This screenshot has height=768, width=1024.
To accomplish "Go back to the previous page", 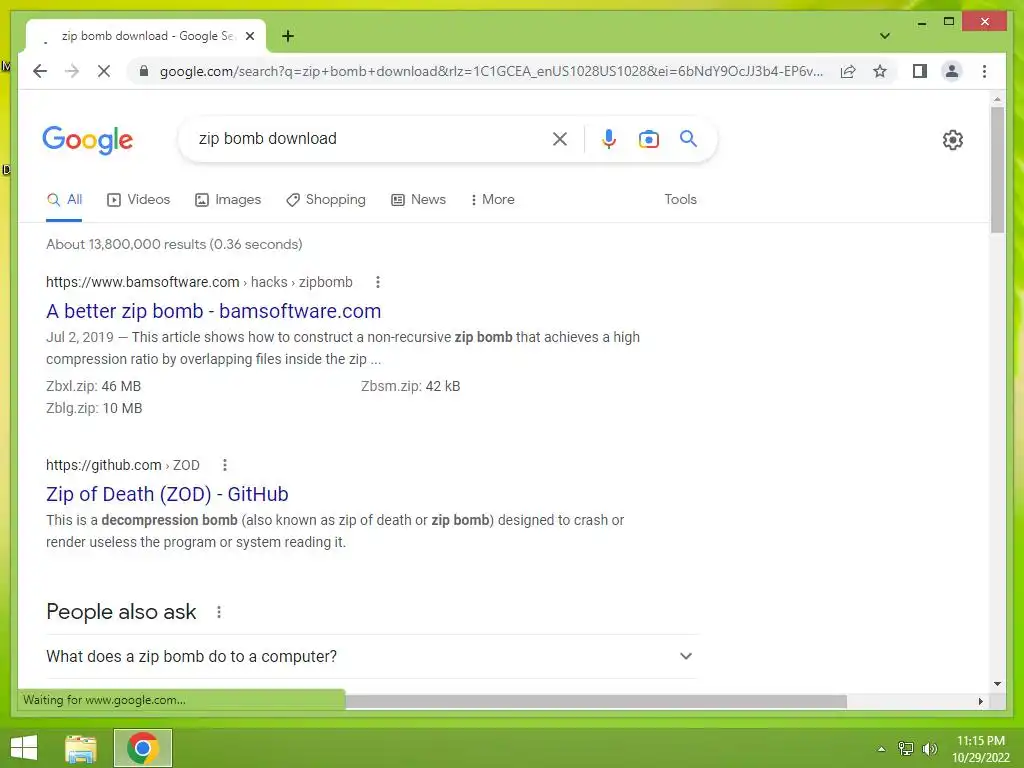I will [40, 71].
